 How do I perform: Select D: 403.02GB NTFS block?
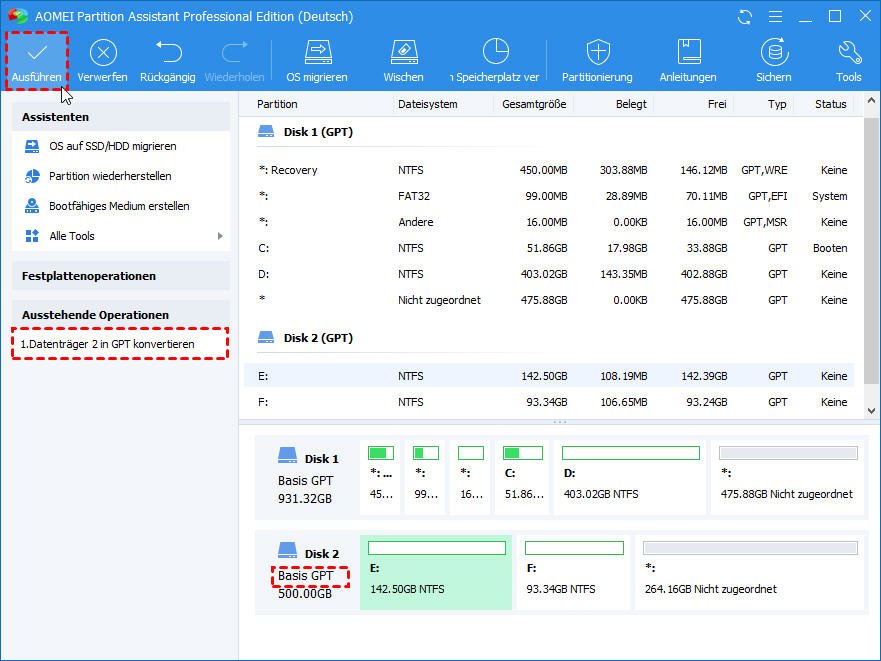click(x=630, y=477)
